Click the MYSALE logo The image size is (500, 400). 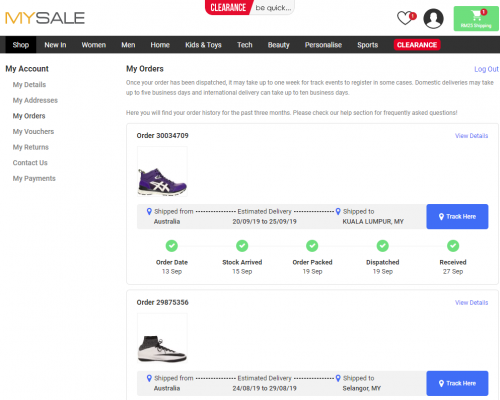coord(45,18)
